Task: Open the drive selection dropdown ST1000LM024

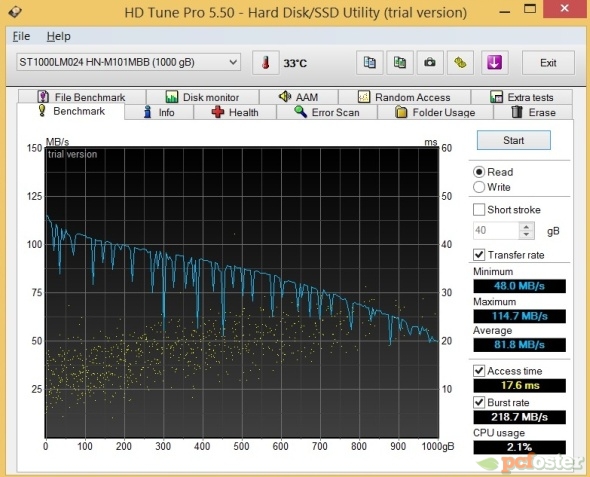Action: tap(128, 62)
